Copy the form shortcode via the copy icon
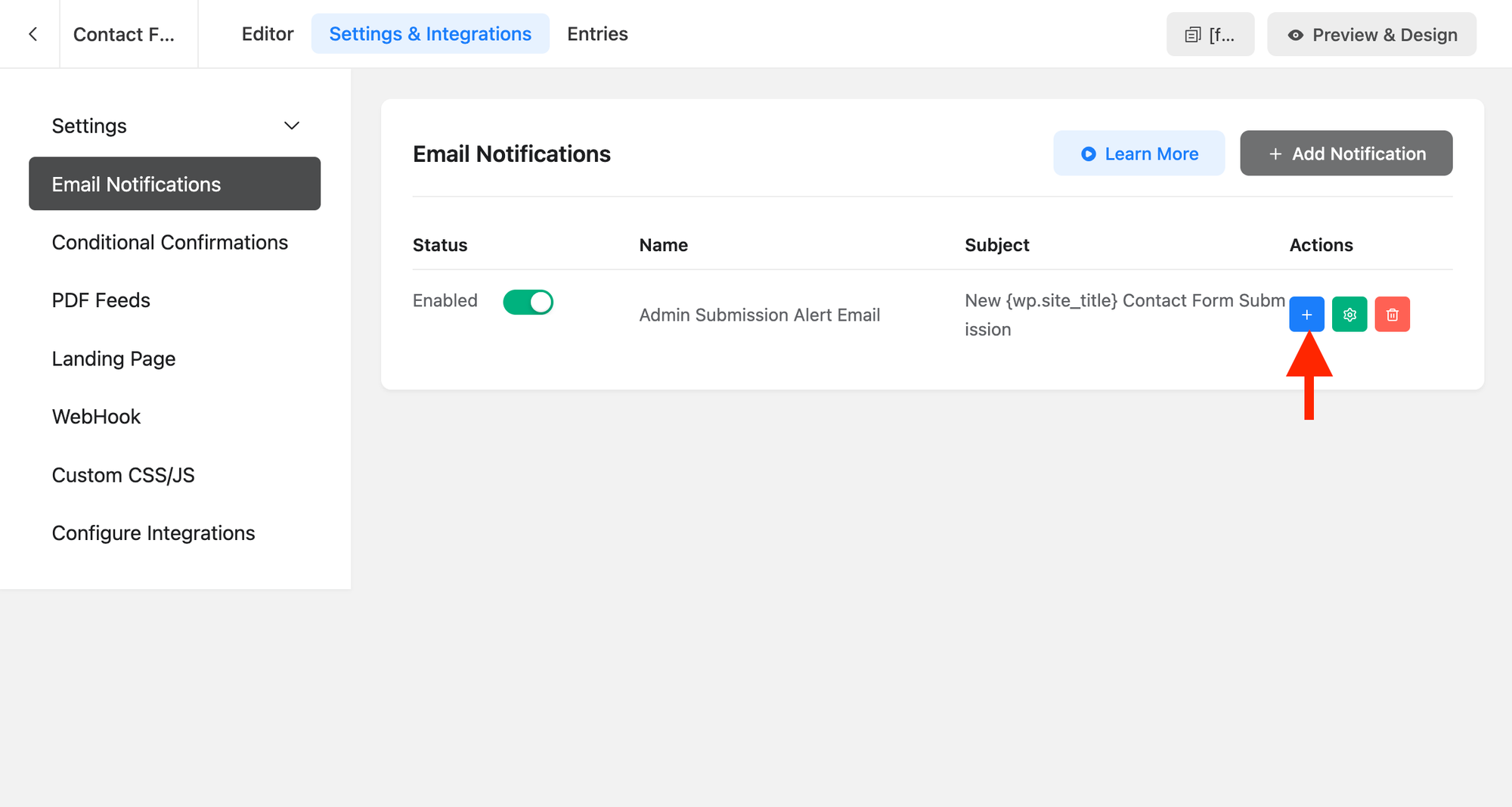 [1193, 34]
